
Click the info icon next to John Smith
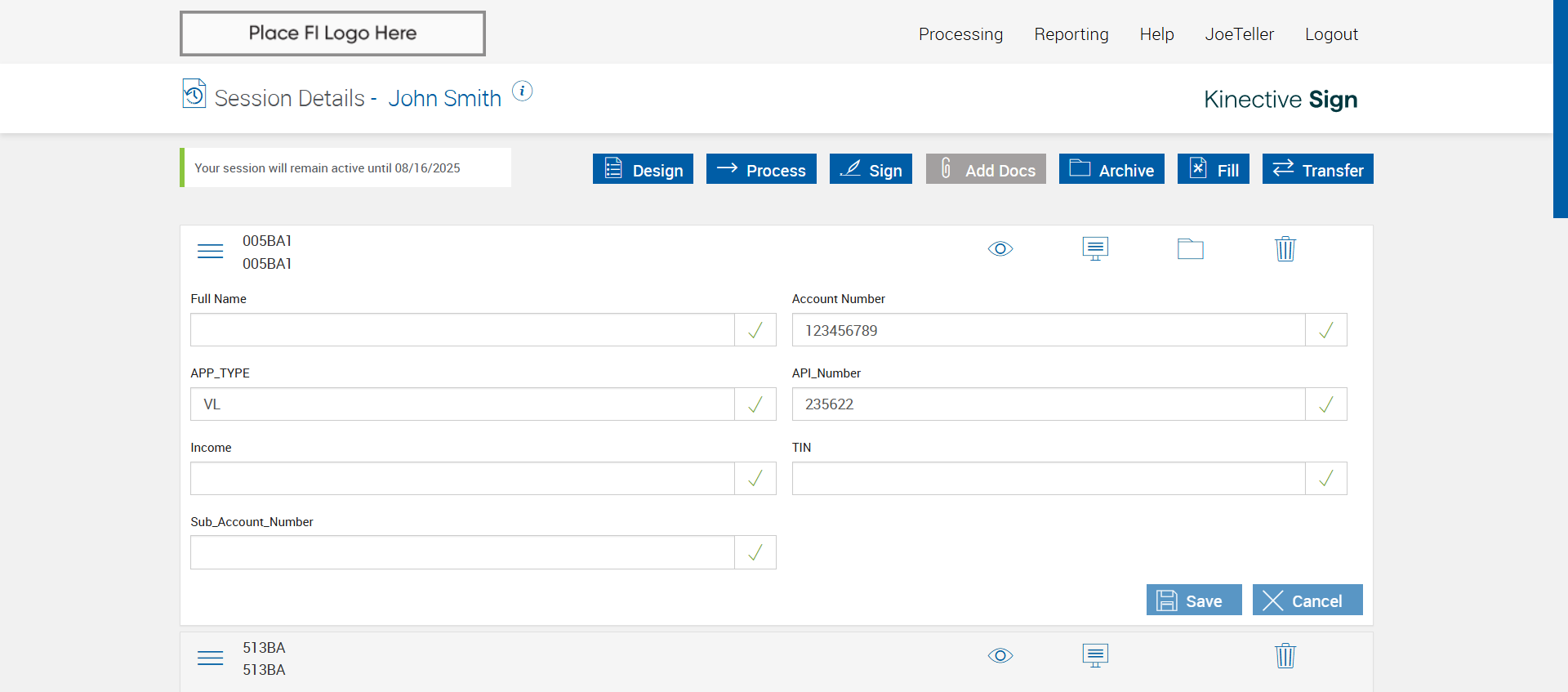523,91
